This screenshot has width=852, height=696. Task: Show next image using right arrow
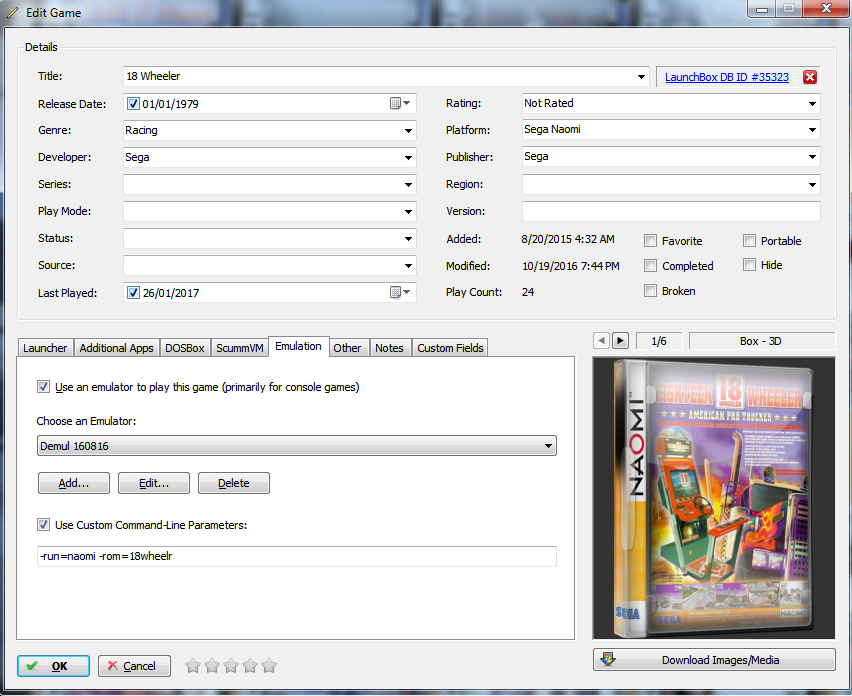point(620,341)
